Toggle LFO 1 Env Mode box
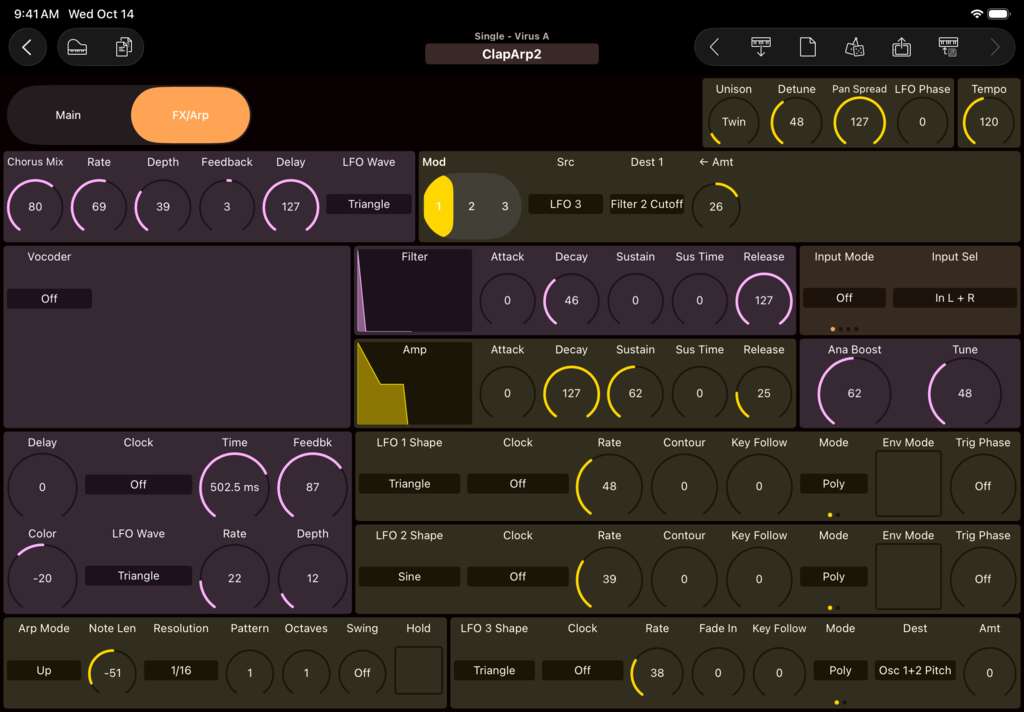The width and height of the screenshot is (1024, 712). coord(908,484)
